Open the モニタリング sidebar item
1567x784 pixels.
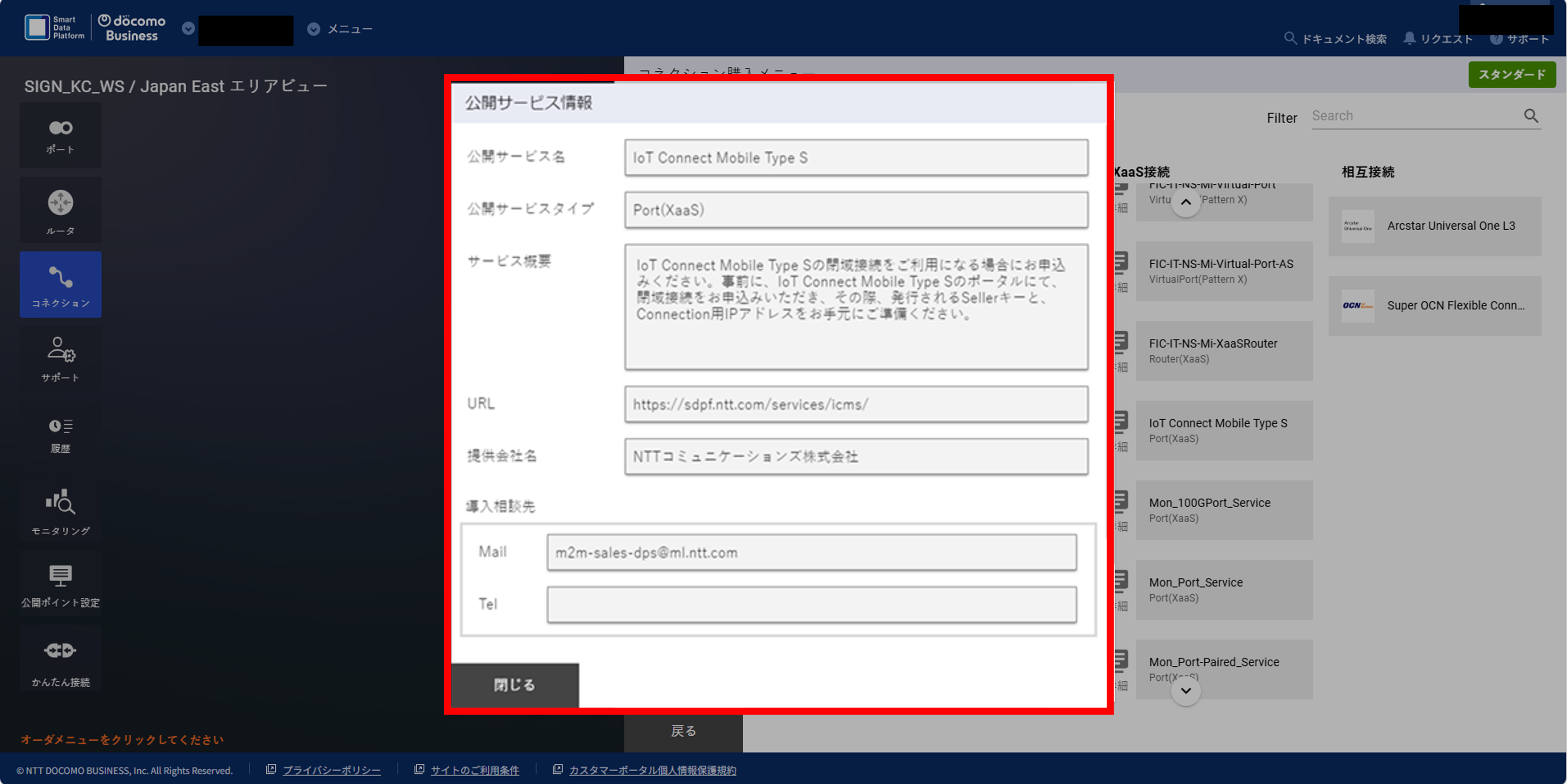60,509
